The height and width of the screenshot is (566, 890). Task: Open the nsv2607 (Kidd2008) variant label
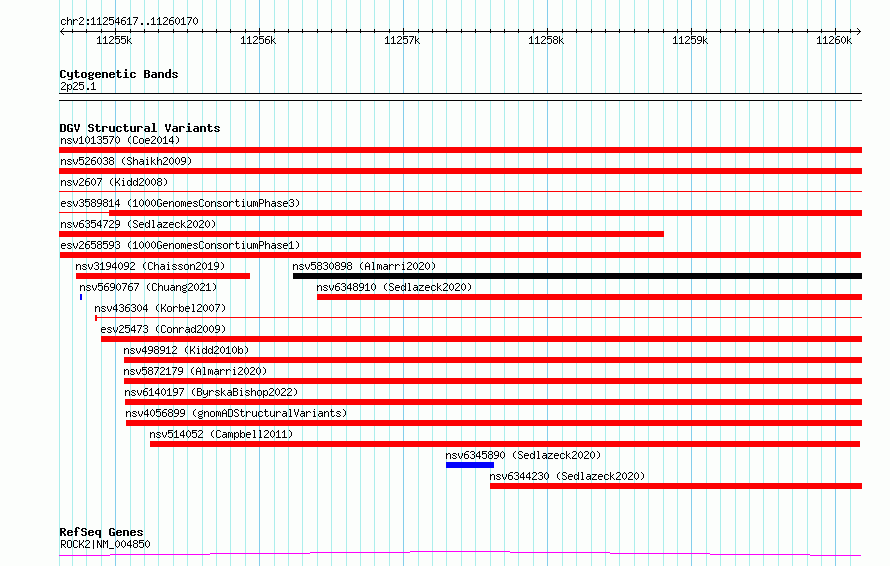[114, 182]
